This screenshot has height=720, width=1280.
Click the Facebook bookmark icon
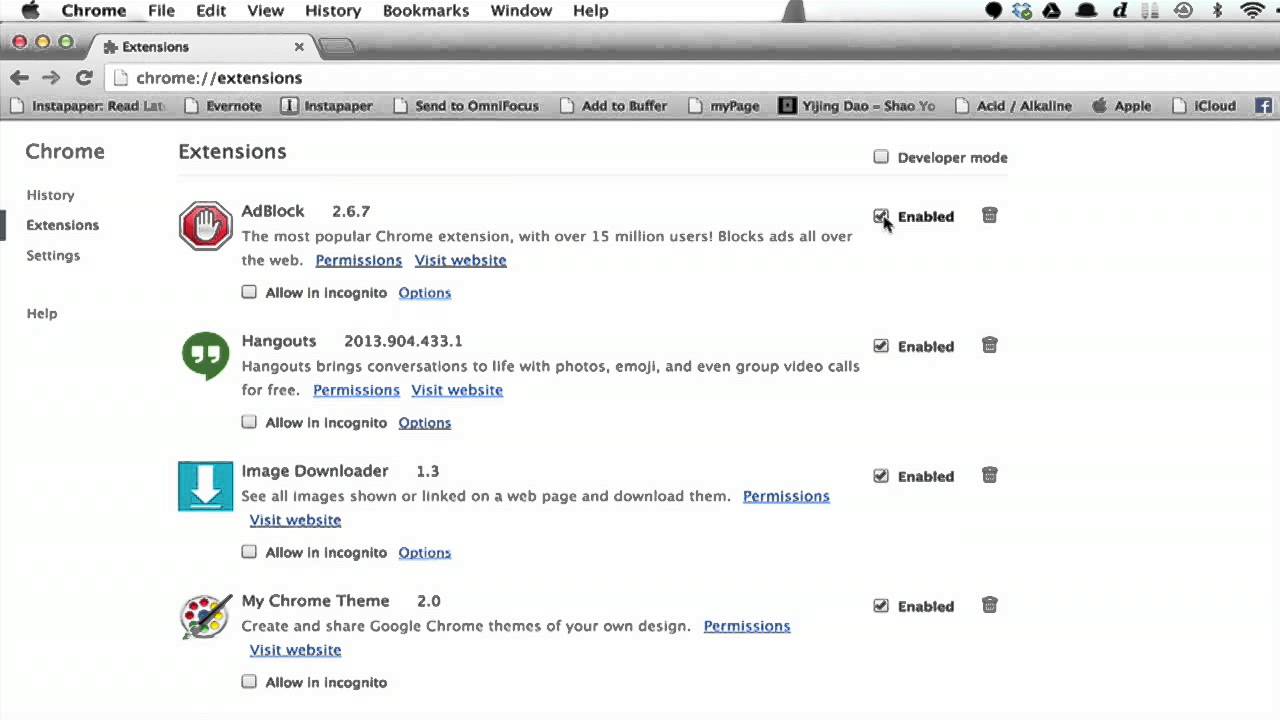pyautogui.click(x=1264, y=105)
